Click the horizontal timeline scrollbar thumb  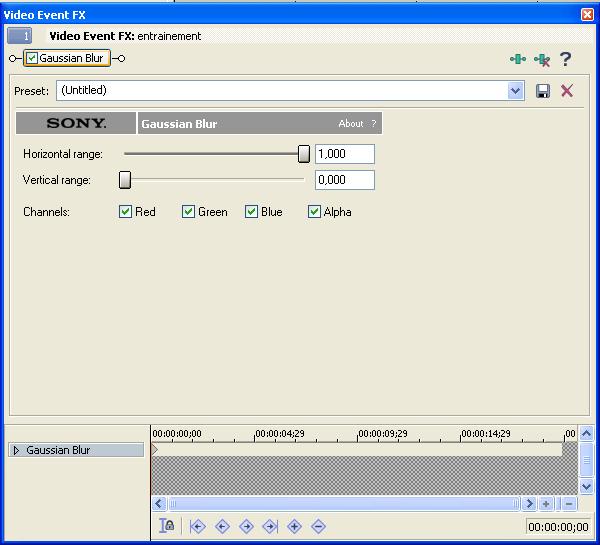[x=344, y=504]
